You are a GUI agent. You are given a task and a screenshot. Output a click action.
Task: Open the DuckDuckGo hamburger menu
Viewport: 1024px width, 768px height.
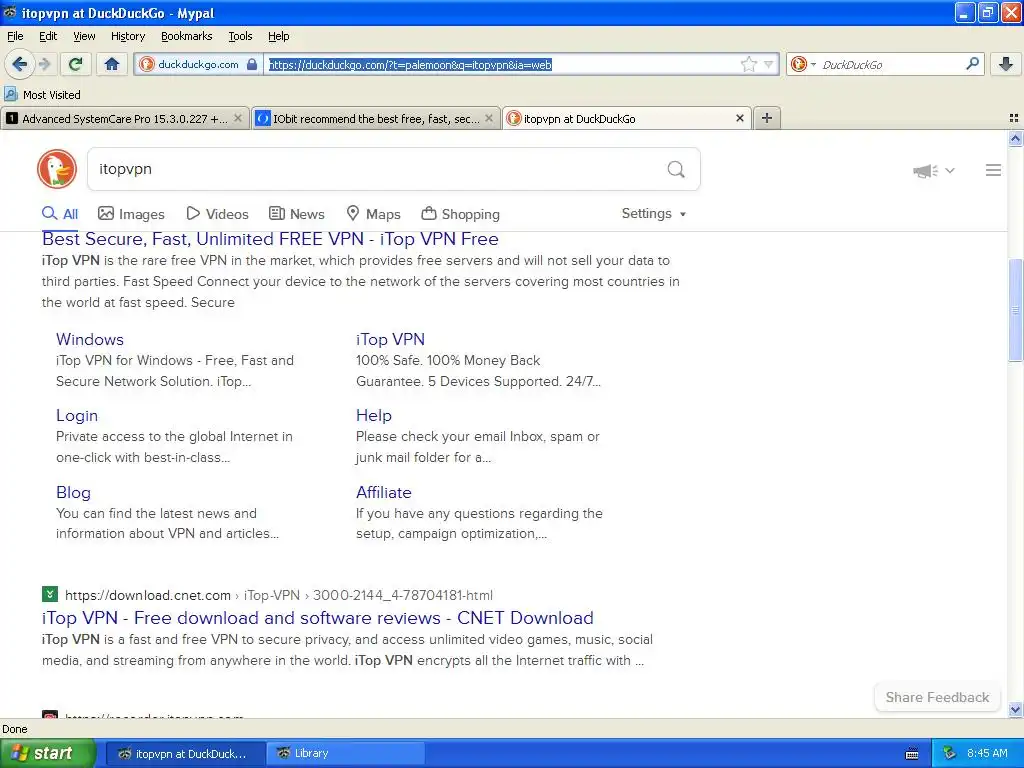(x=993, y=170)
